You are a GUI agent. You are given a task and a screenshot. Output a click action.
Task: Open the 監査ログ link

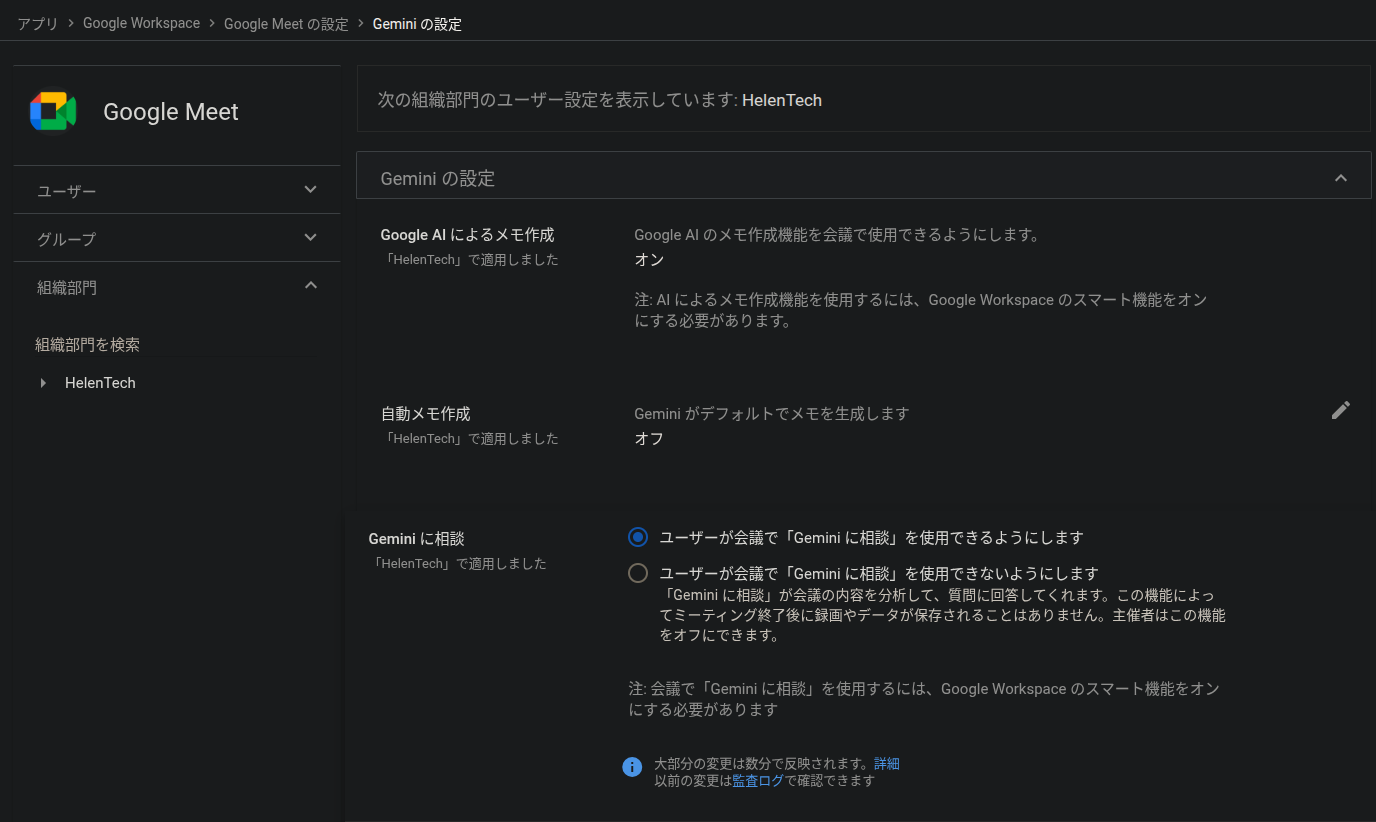[758, 780]
